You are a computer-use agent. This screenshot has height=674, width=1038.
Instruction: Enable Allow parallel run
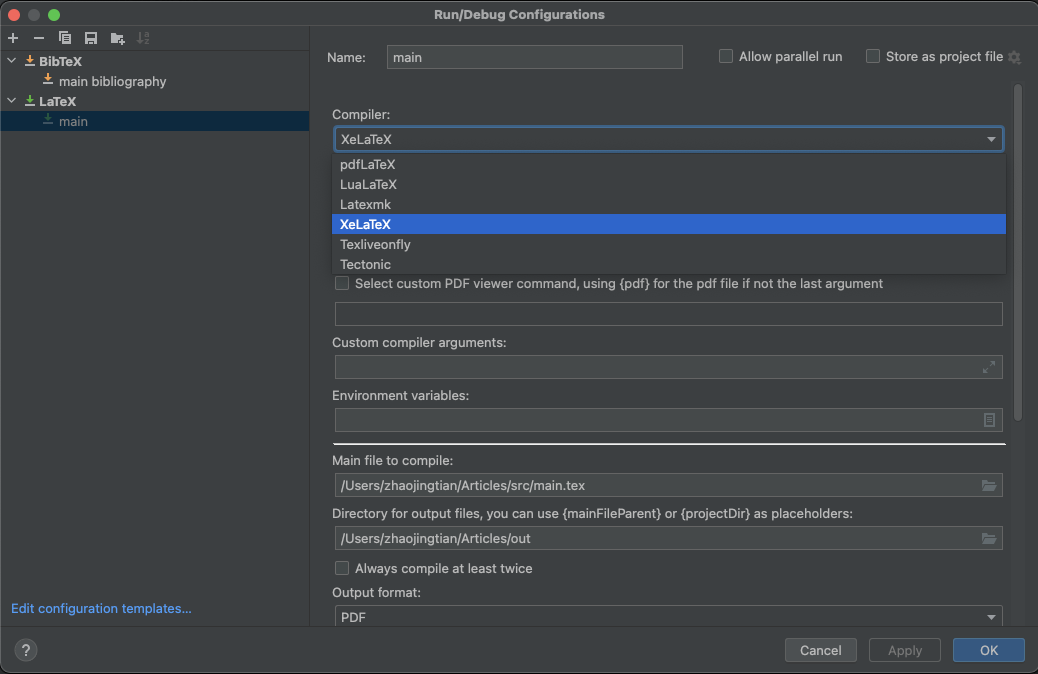726,56
